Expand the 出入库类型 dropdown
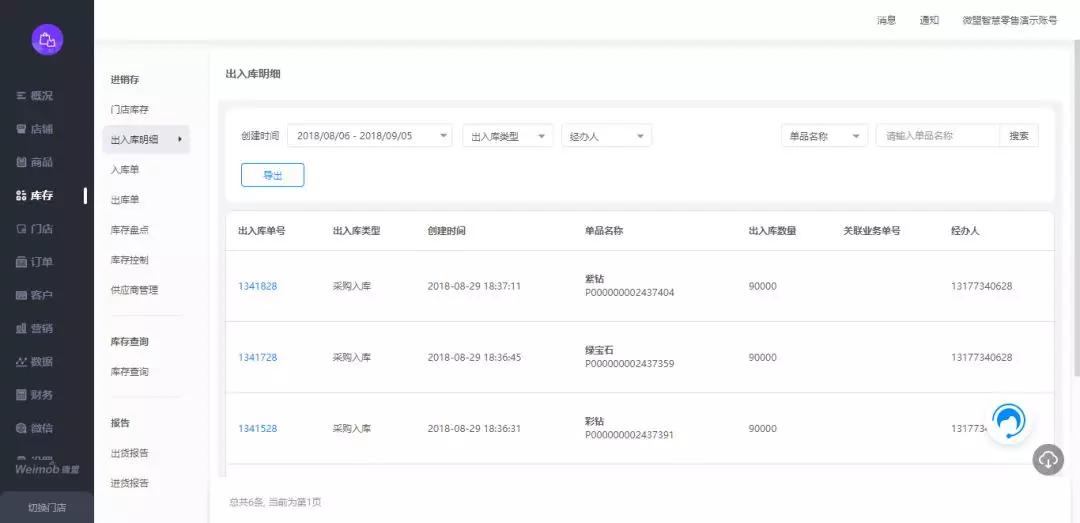Viewport: 1080px width, 523px height. coord(508,136)
